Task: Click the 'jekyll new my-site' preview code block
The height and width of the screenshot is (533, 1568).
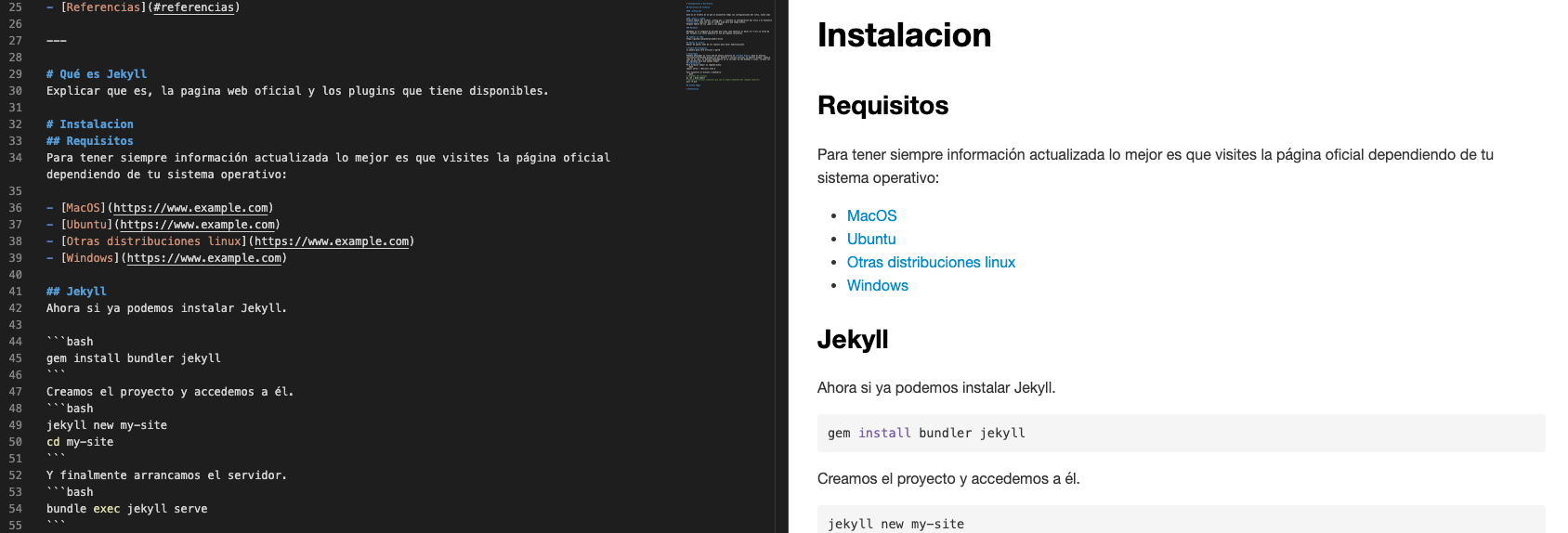Action: point(1182,520)
